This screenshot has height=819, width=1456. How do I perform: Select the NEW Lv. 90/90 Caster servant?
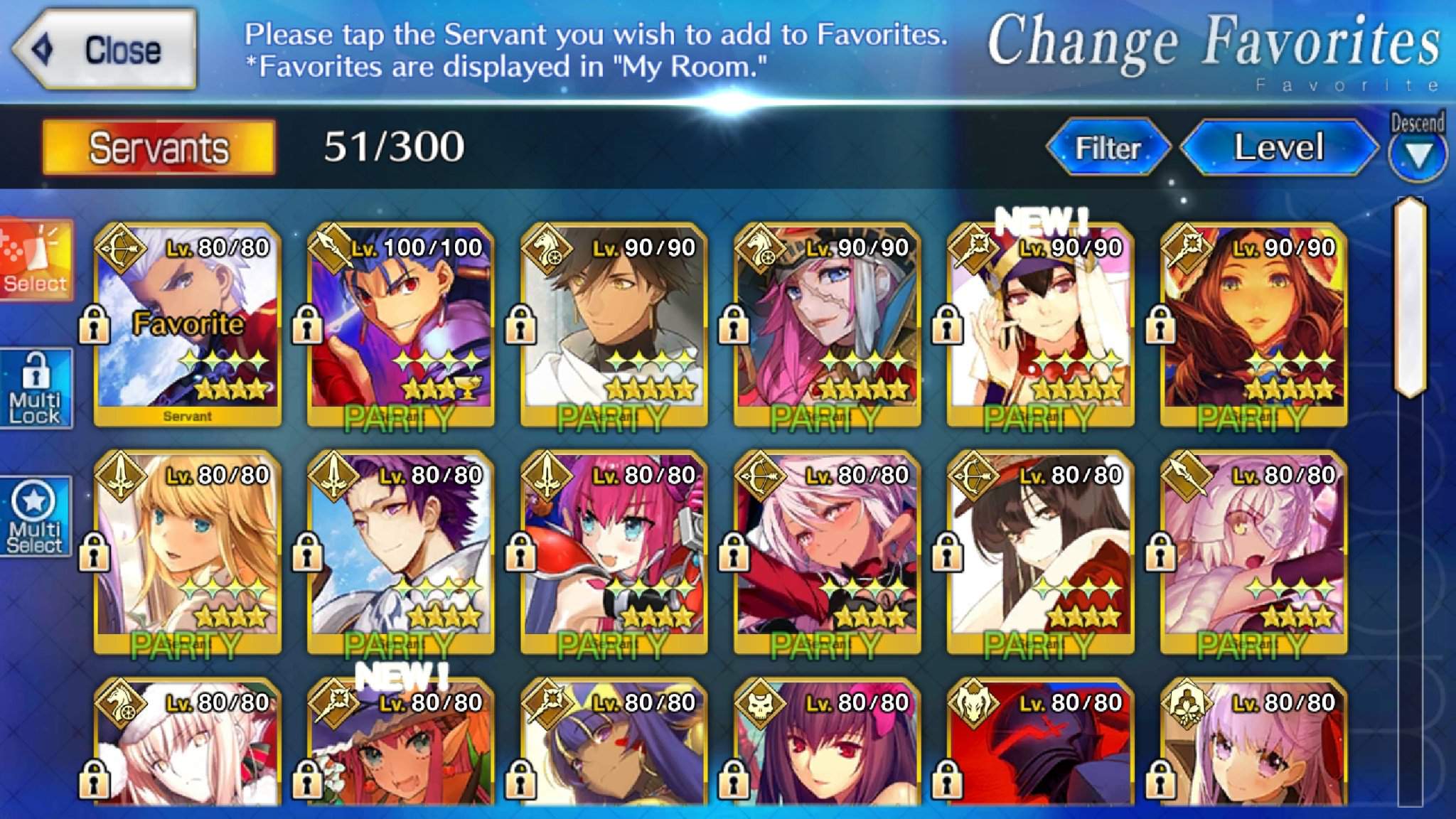pos(1040,325)
